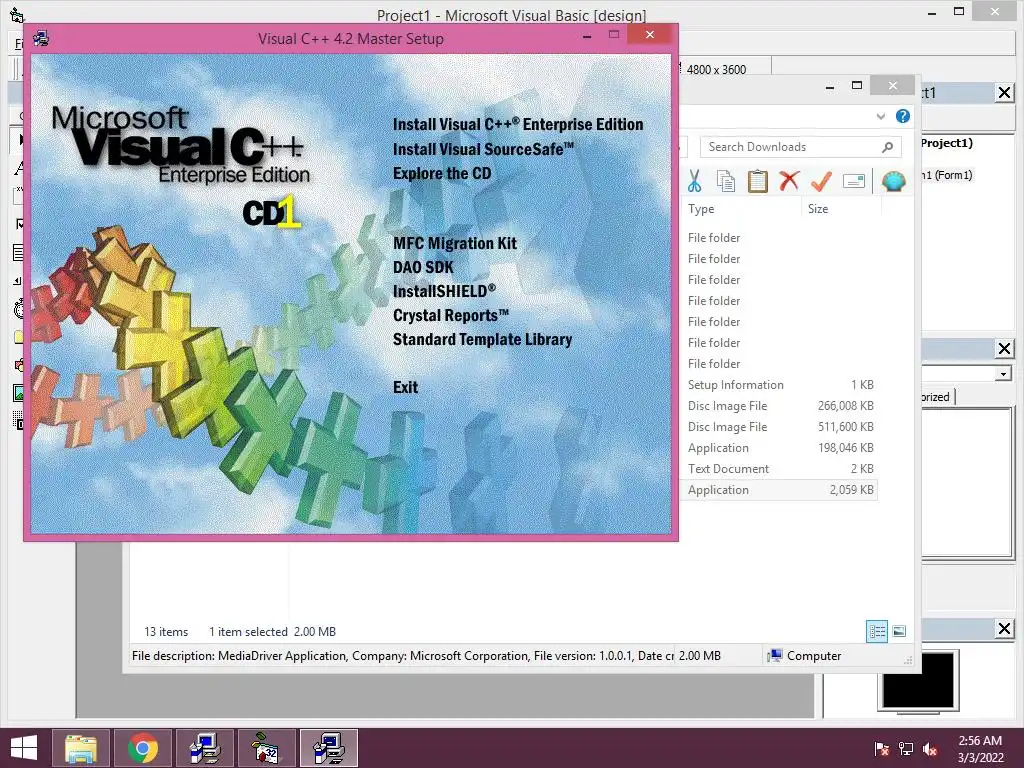Screen dimensions: 1024x768
Task: Click the form preview in Form Layout
Action: pos(918,680)
